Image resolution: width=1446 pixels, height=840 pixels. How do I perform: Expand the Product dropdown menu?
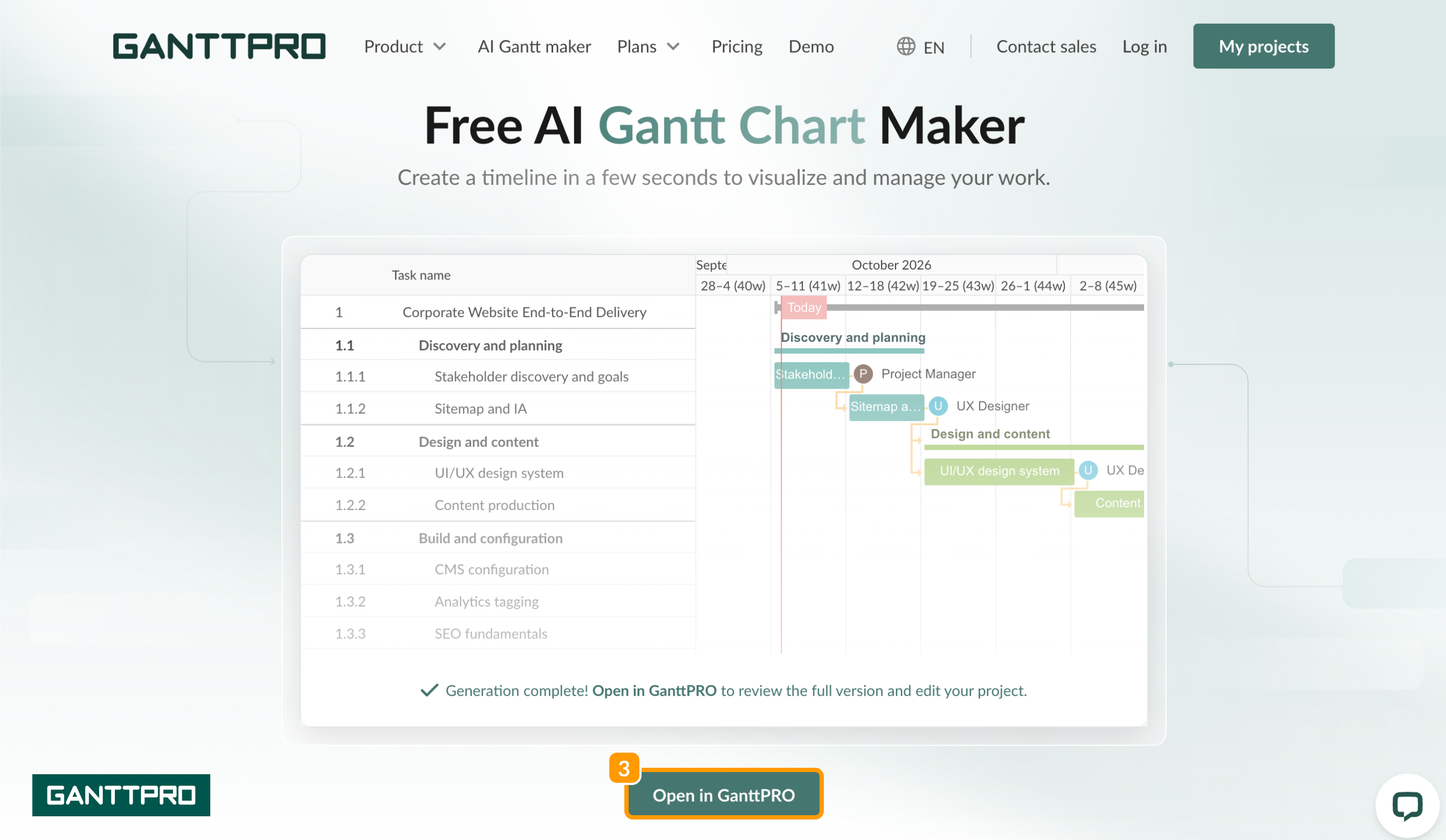(405, 46)
